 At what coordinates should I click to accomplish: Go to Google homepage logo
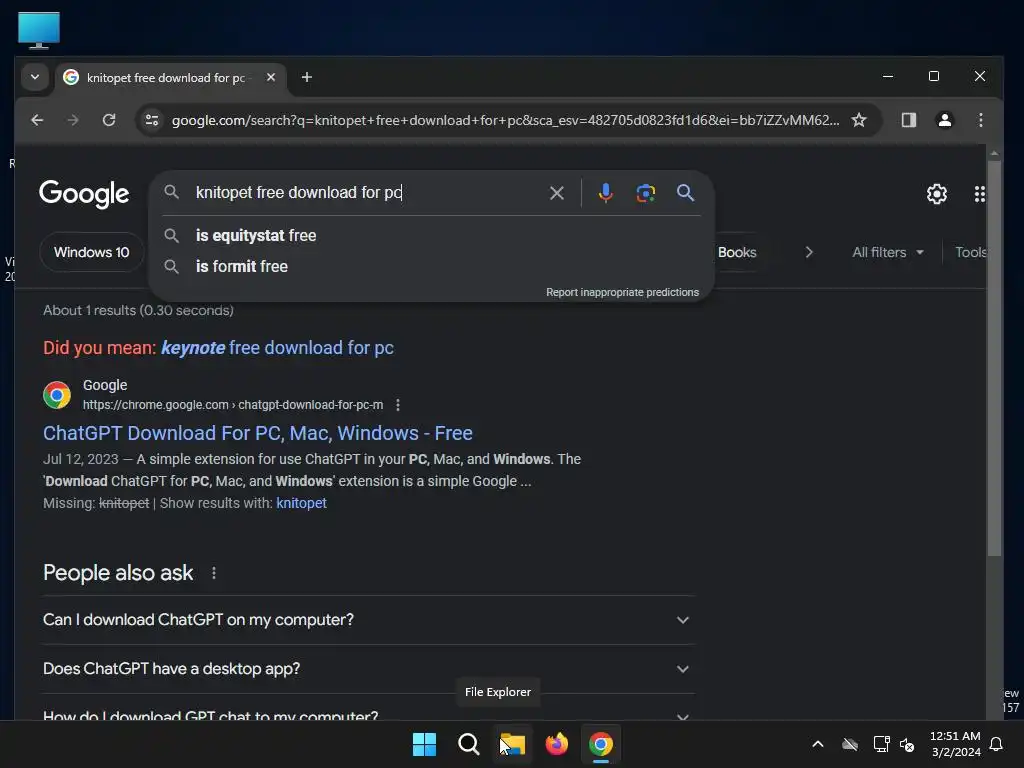[x=84, y=193]
